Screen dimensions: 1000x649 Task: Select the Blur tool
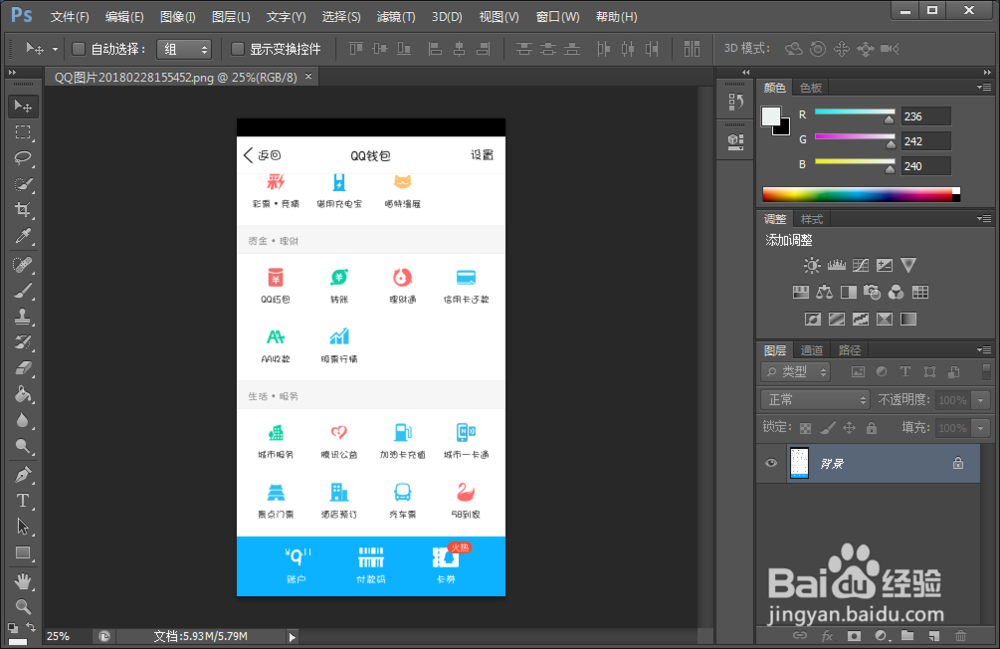[x=23, y=420]
